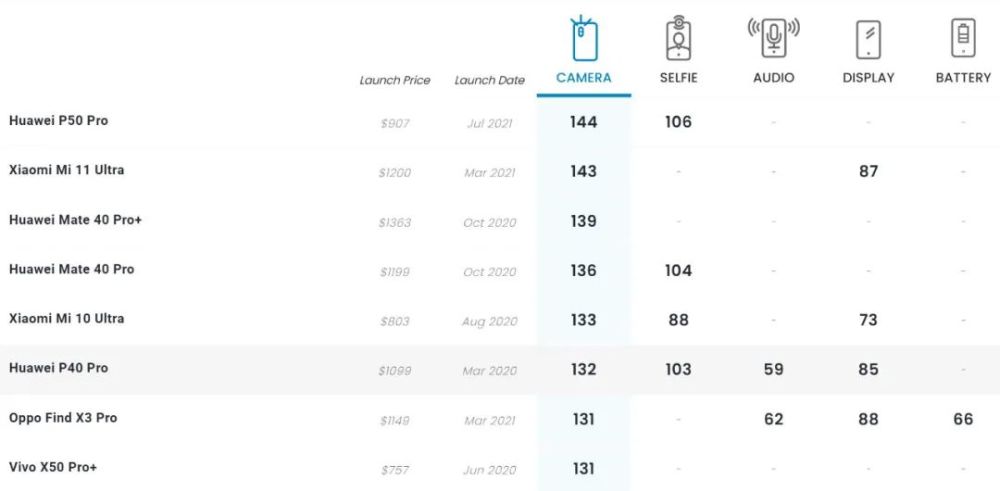
Task: Click Huawei P40 Pro camera score 132
Action: coord(584,369)
